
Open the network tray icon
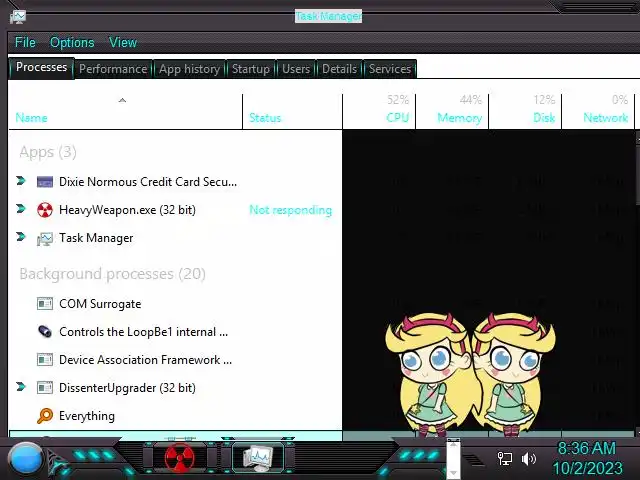(504, 459)
